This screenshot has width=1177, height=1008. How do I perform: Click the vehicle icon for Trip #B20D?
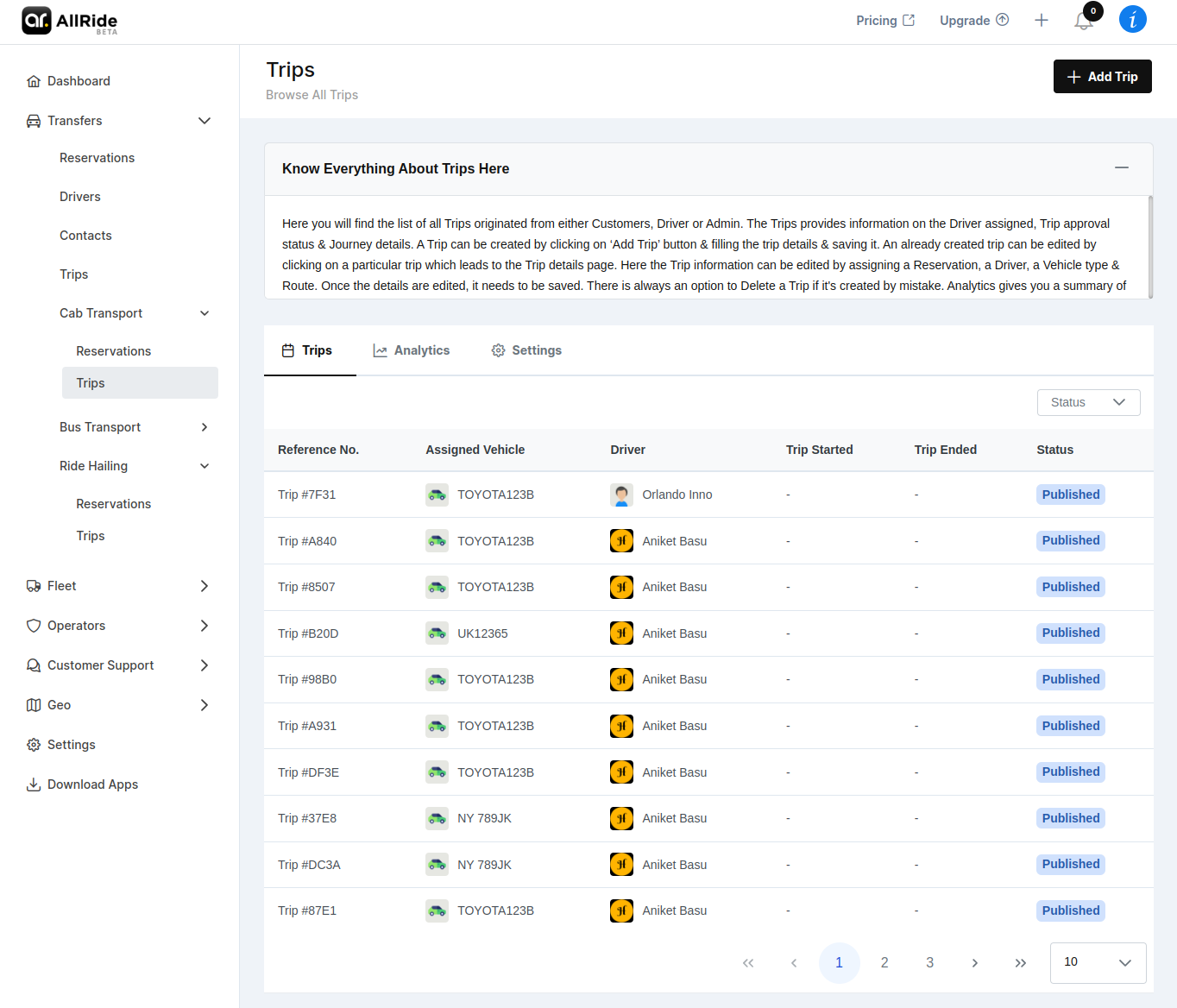tap(437, 633)
